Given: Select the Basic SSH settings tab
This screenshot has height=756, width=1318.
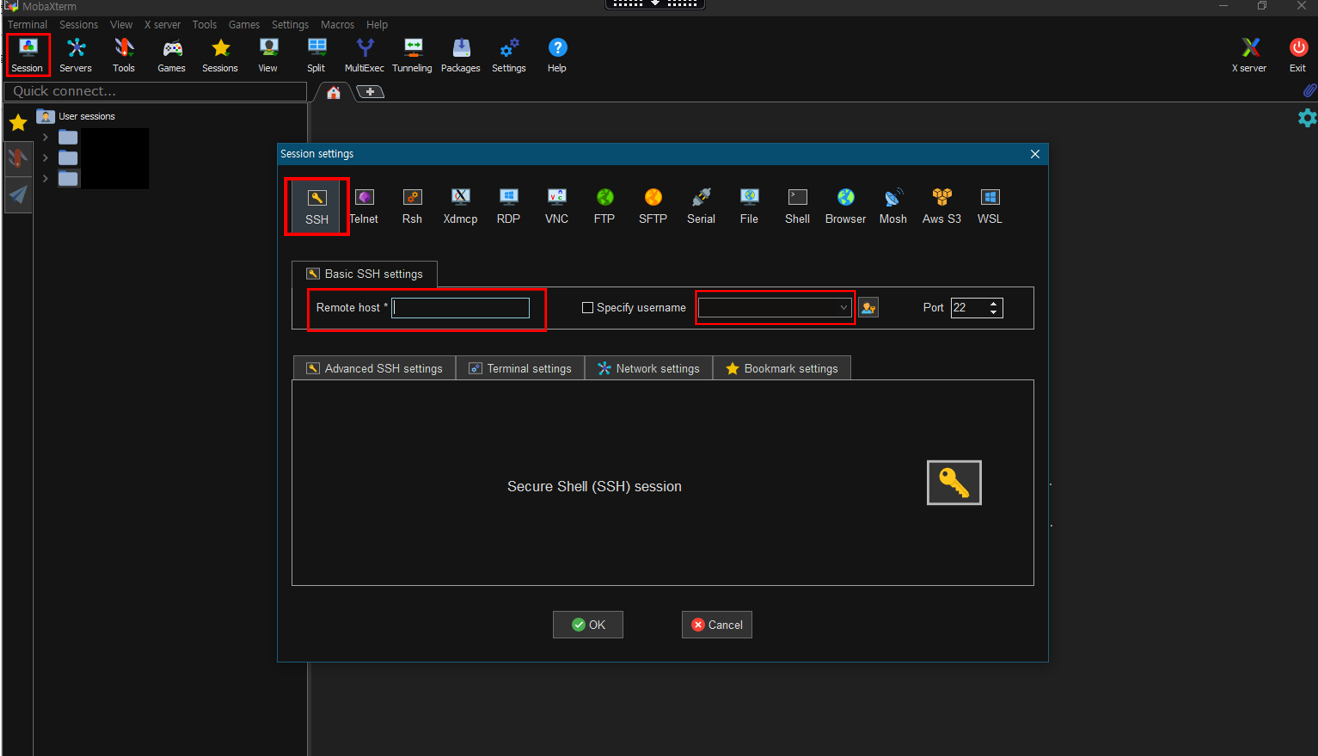Looking at the screenshot, I should point(364,274).
